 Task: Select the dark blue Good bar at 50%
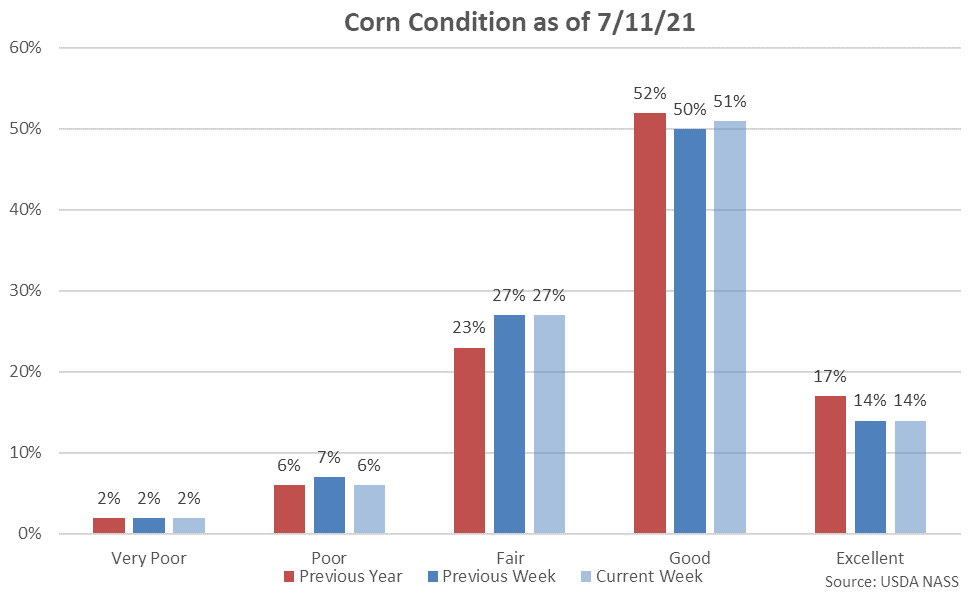(689, 331)
